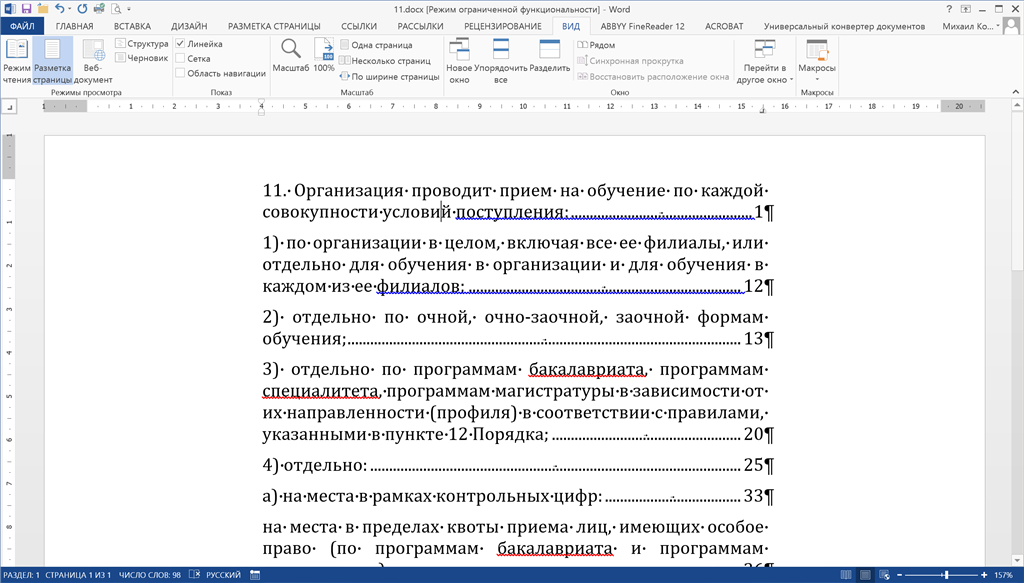Open the user account Михаил Ко... dropdown
The width and height of the screenshot is (1024, 583).
coord(971,26)
